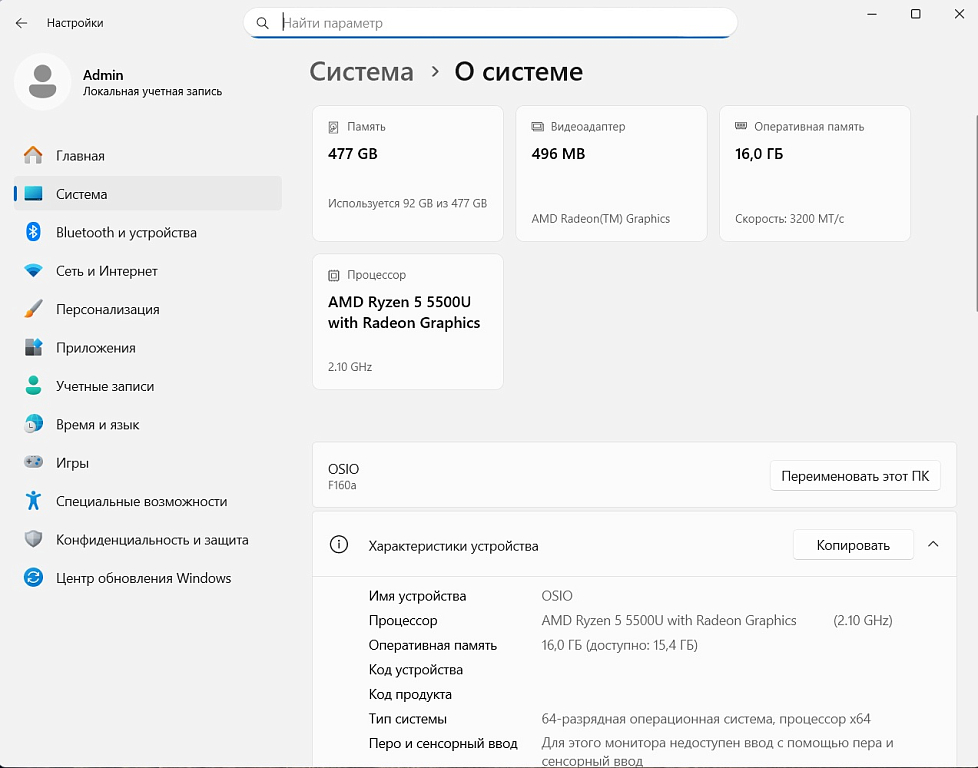Click the Система breadcrumb link
978x768 pixels.
[x=361, y=72]
